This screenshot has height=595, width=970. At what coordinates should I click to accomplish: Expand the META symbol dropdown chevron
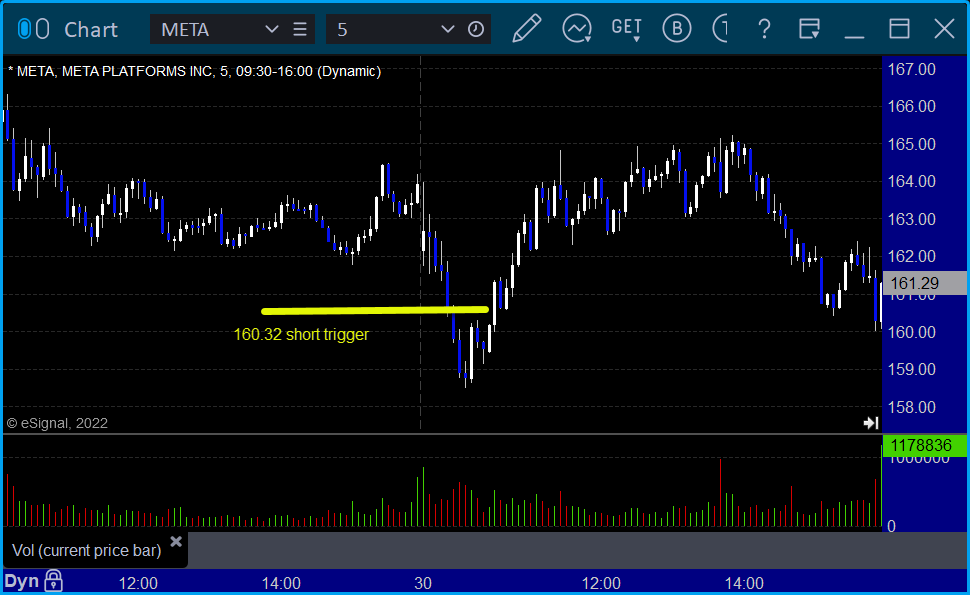(272, 29)
